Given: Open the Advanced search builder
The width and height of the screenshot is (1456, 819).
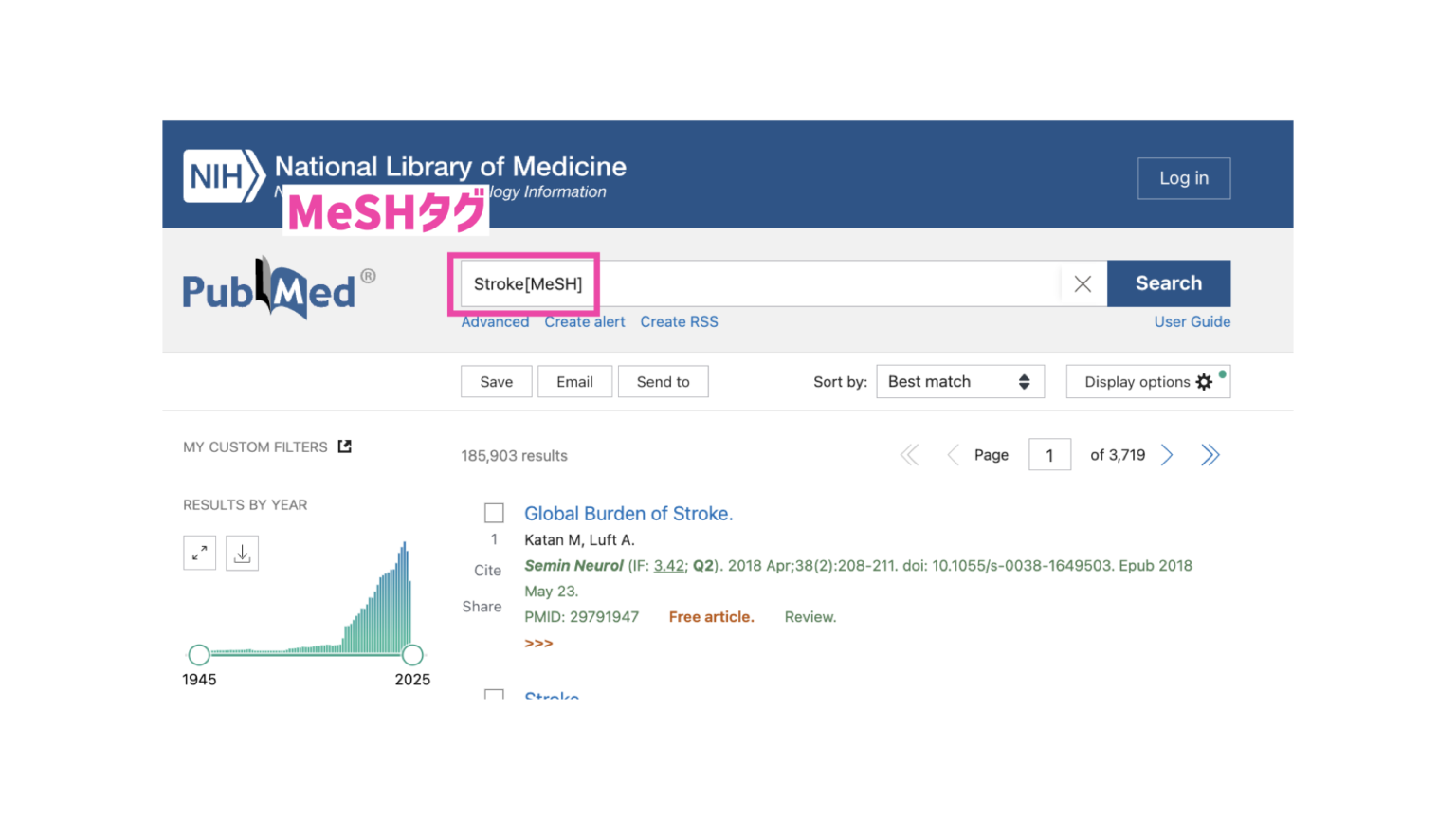Looking at the screenshot, I should coord(495,321).
